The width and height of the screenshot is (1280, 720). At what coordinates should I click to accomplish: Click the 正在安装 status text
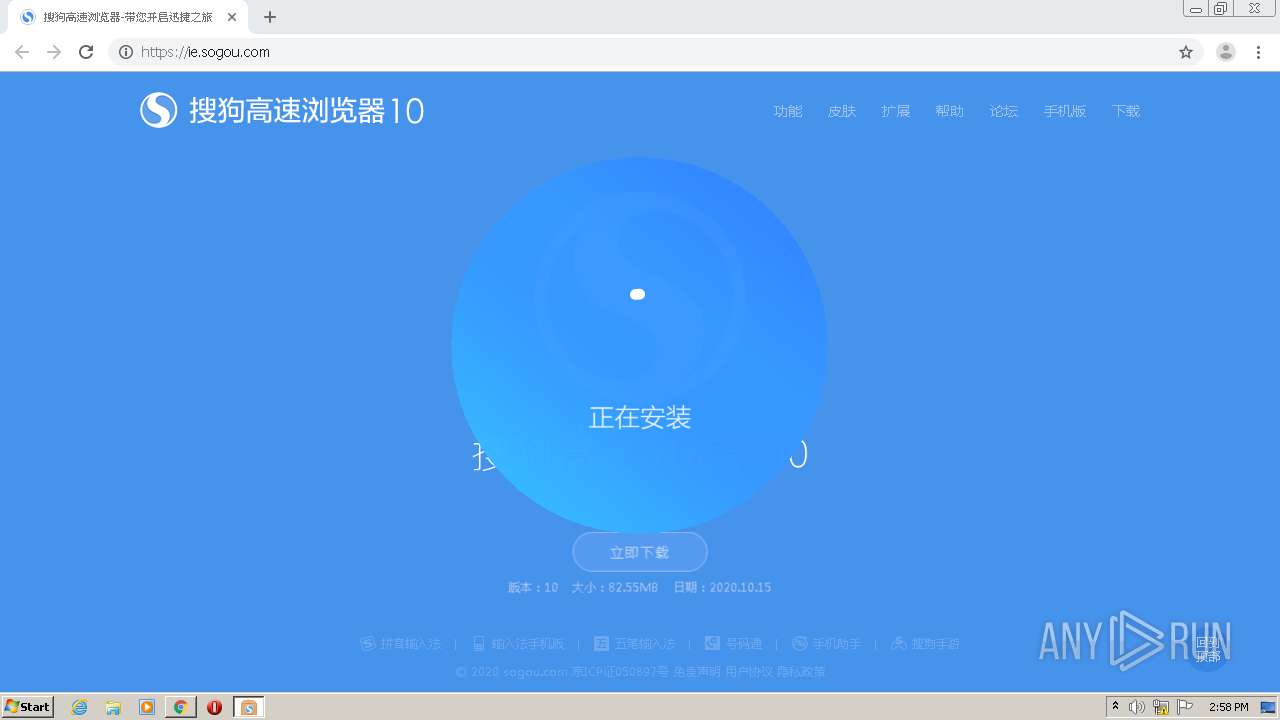[x=640, y=417]
